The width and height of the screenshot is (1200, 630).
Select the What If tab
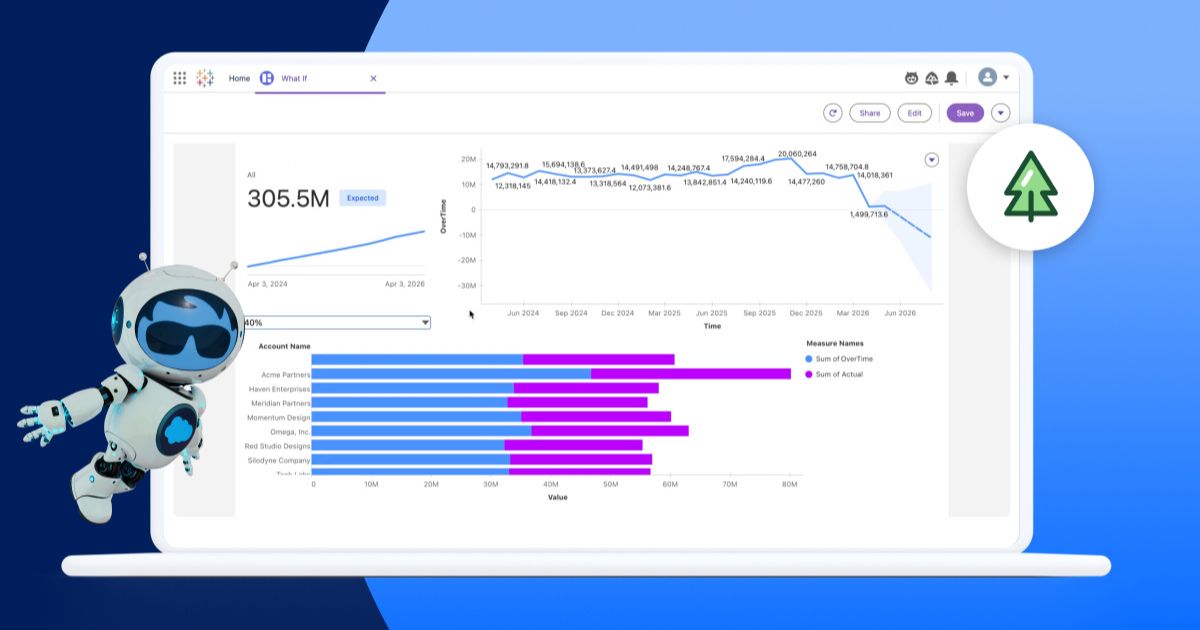[x=294, y=78]
